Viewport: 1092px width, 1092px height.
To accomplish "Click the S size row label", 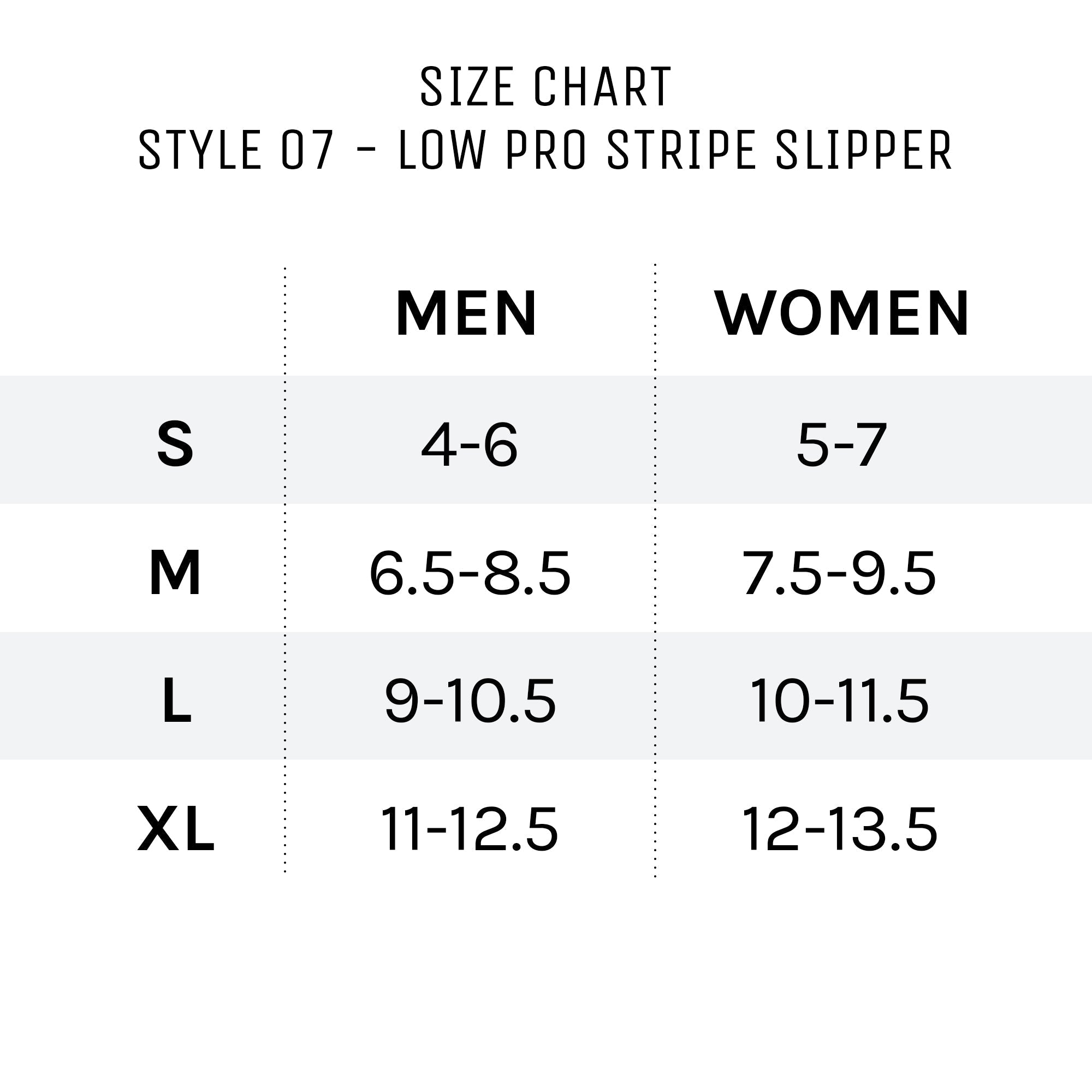I will (x=175, y=444).
